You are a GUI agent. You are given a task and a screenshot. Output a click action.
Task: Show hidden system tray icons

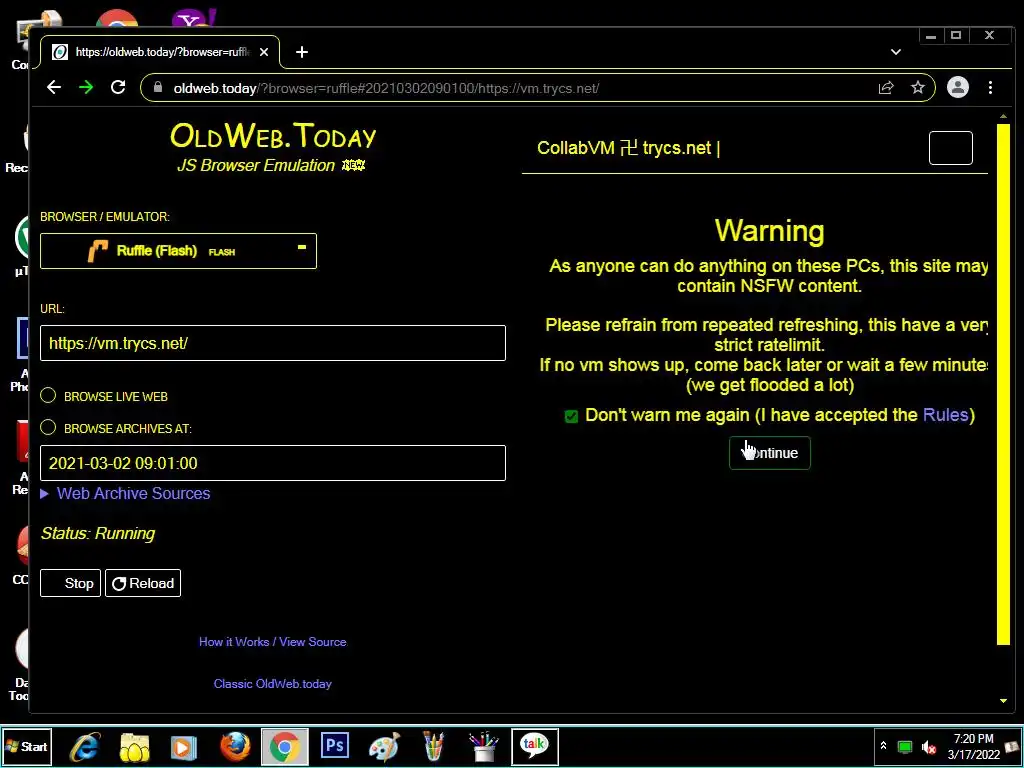click(x=883, y=746)
